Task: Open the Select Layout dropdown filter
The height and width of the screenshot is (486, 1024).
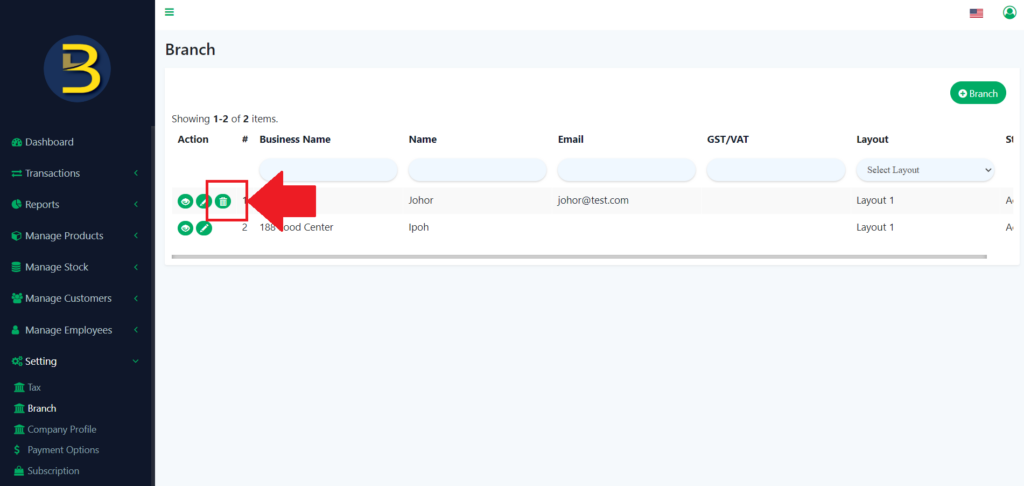Action: 925,170
